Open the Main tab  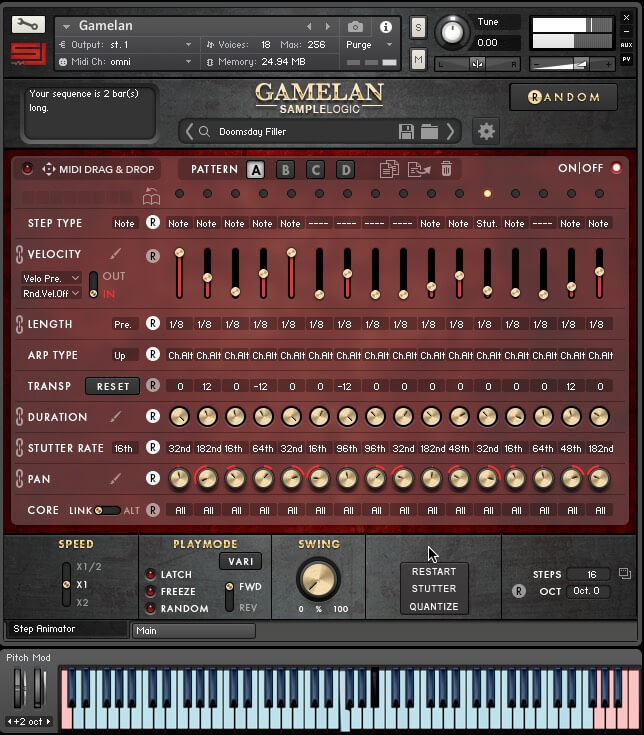(x=194, y=631)
